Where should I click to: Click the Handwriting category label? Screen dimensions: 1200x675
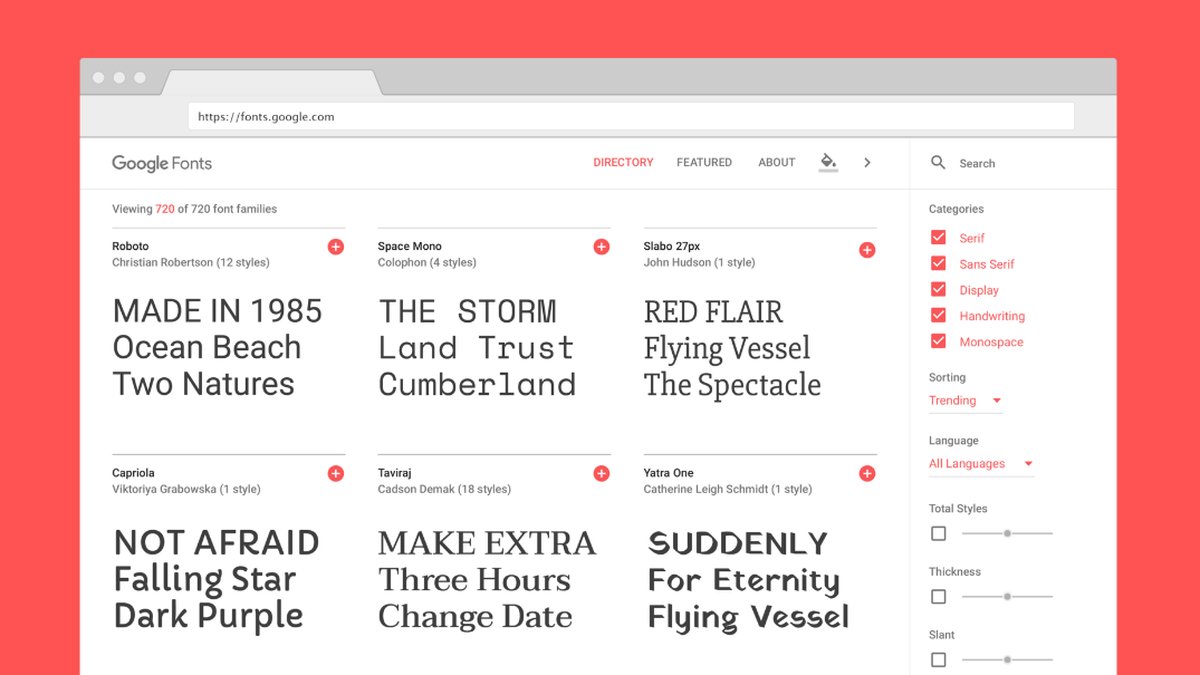[x=992, y=316]
